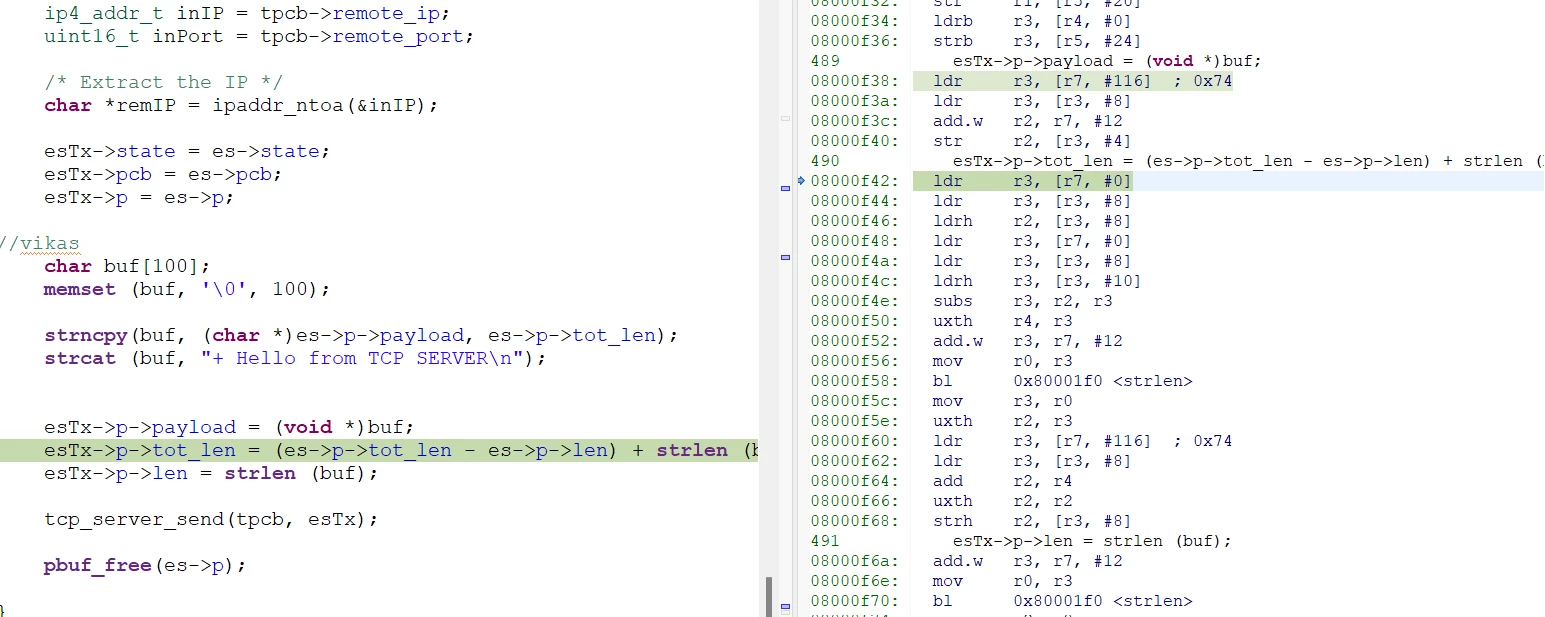The width and height of the screenshot is (1545, 617).
Task: Click disassembly source line 491
Action: tap(1021, 541)
